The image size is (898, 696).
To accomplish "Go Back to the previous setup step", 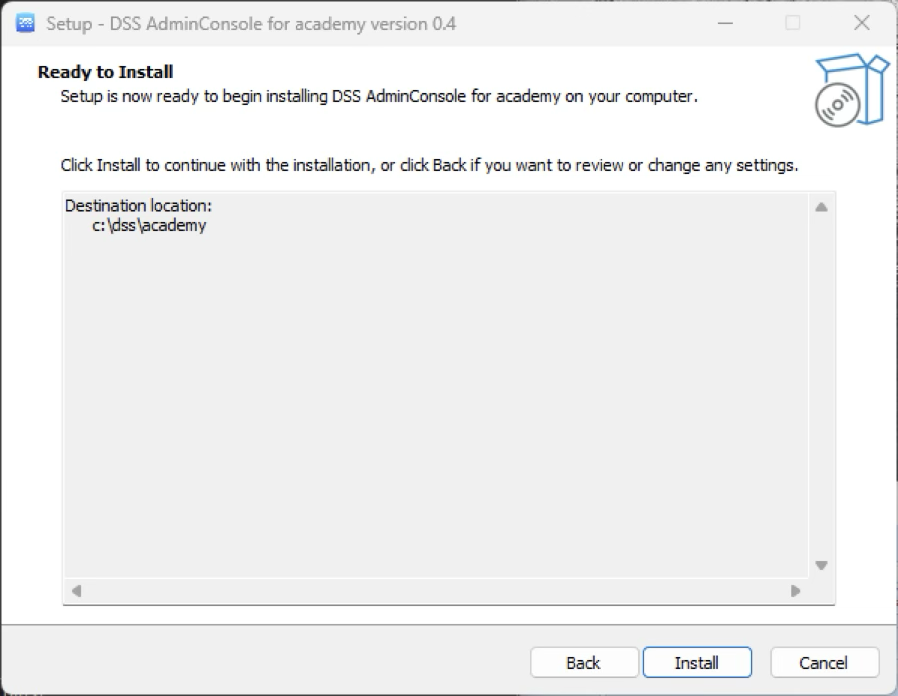I will [583, 662].
